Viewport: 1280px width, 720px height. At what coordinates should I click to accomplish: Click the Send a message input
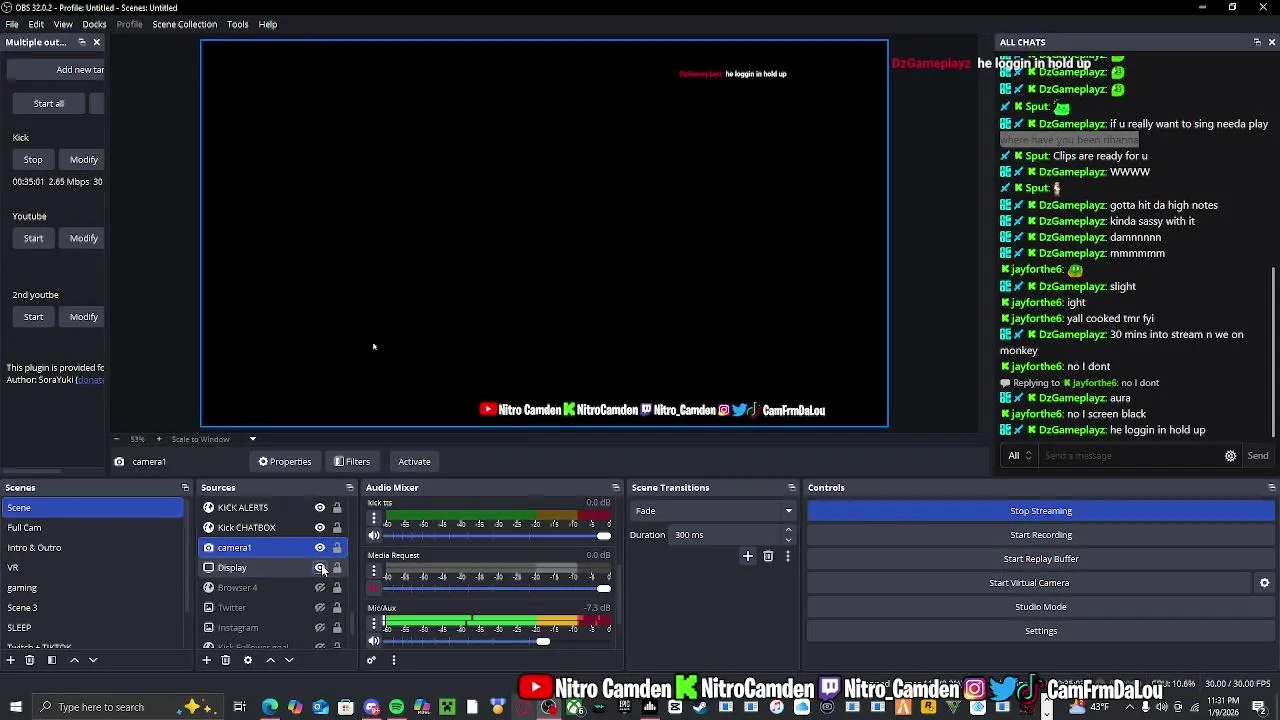(1130, 456)
